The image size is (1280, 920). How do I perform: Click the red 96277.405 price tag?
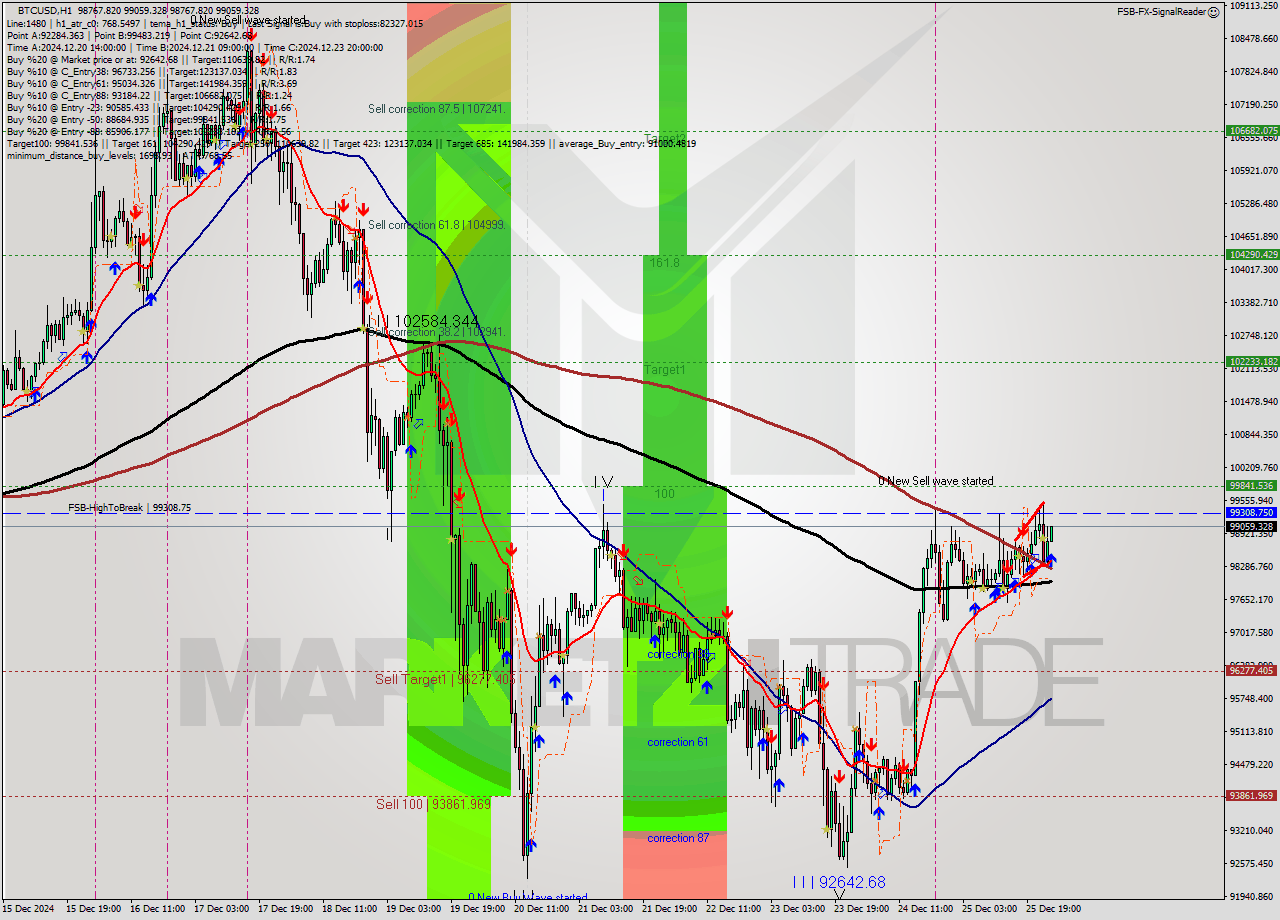click(1252, 671)
